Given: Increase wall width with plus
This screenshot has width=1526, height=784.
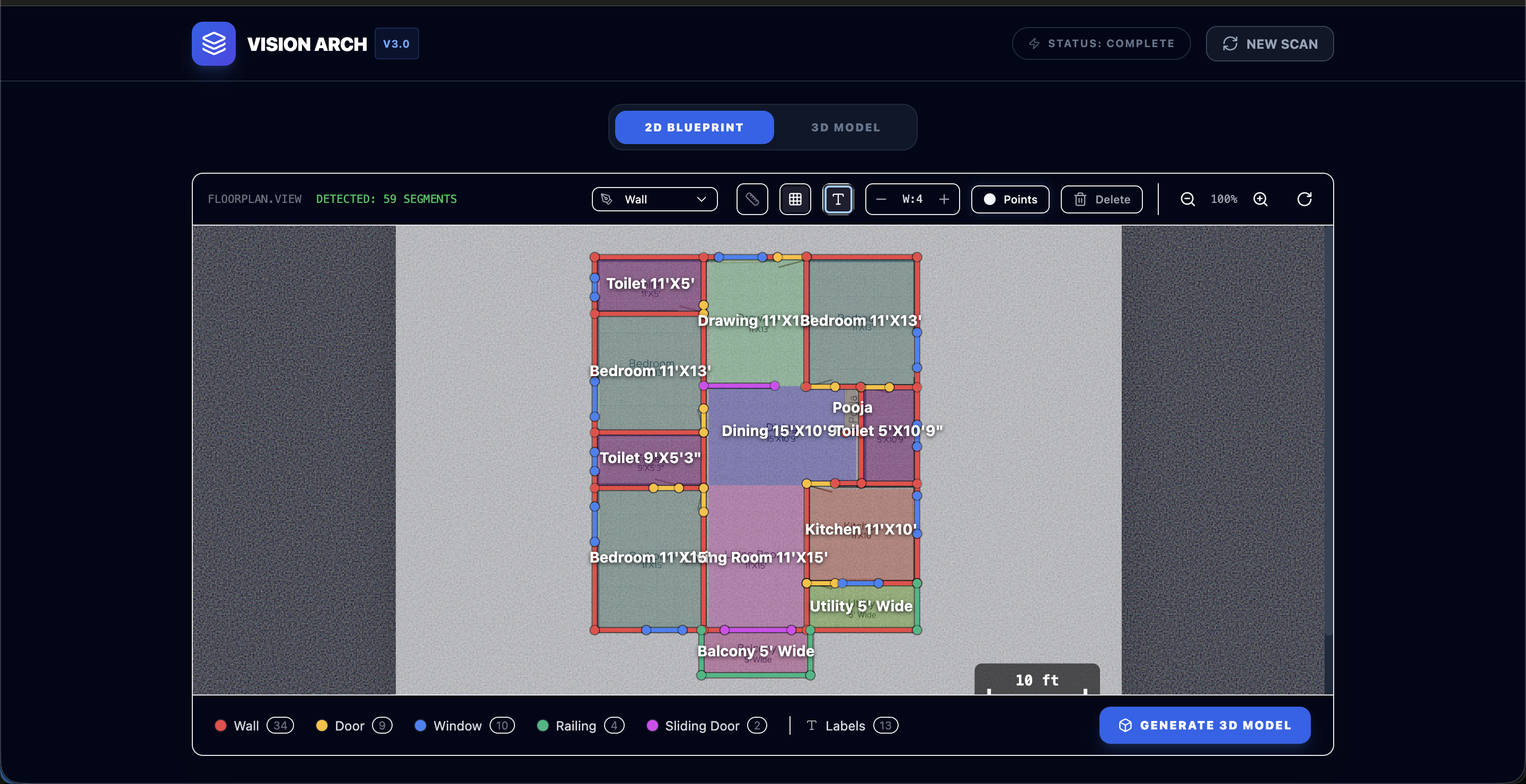Looking at the screenshot, I should [x=944, y=199].
